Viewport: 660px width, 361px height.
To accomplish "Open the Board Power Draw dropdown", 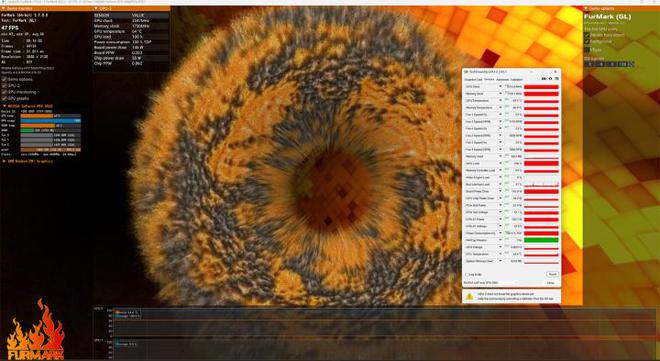I will (x=500, y=191).
